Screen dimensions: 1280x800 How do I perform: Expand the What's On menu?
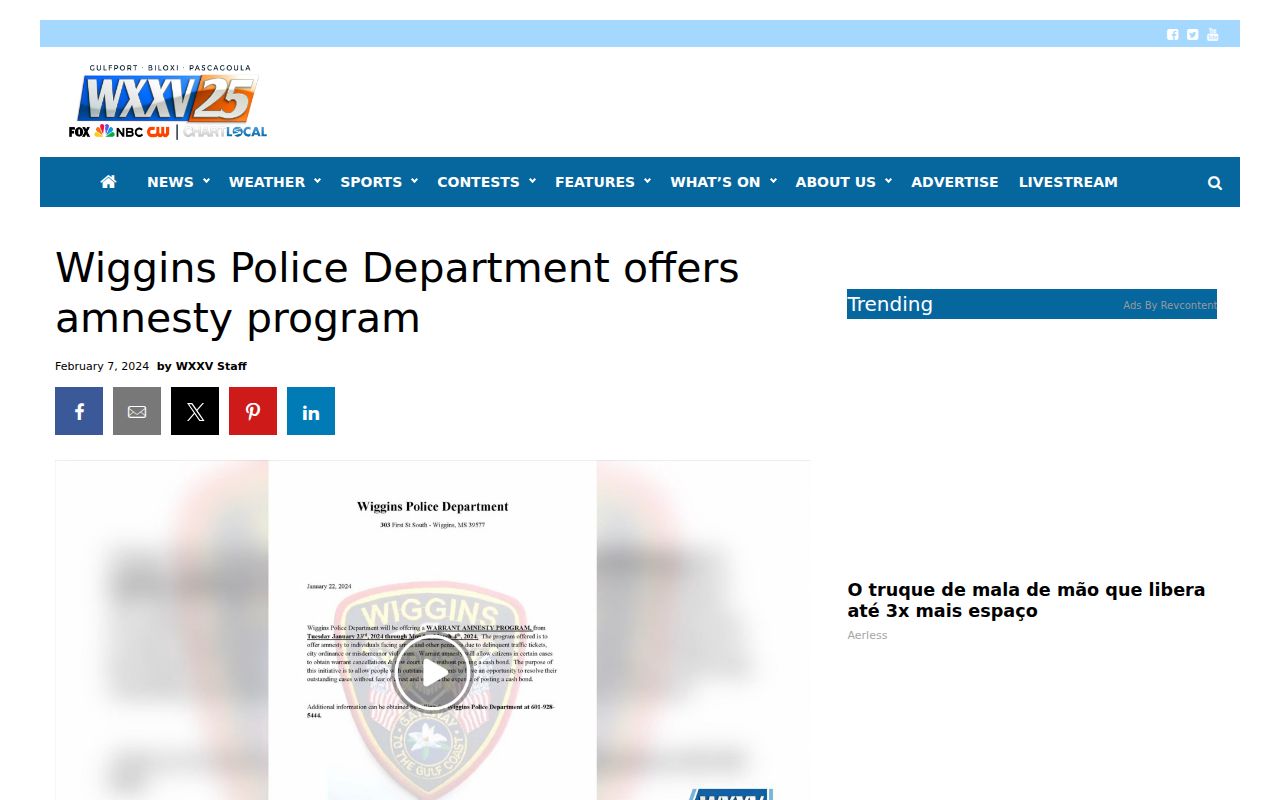pos(723,182)
